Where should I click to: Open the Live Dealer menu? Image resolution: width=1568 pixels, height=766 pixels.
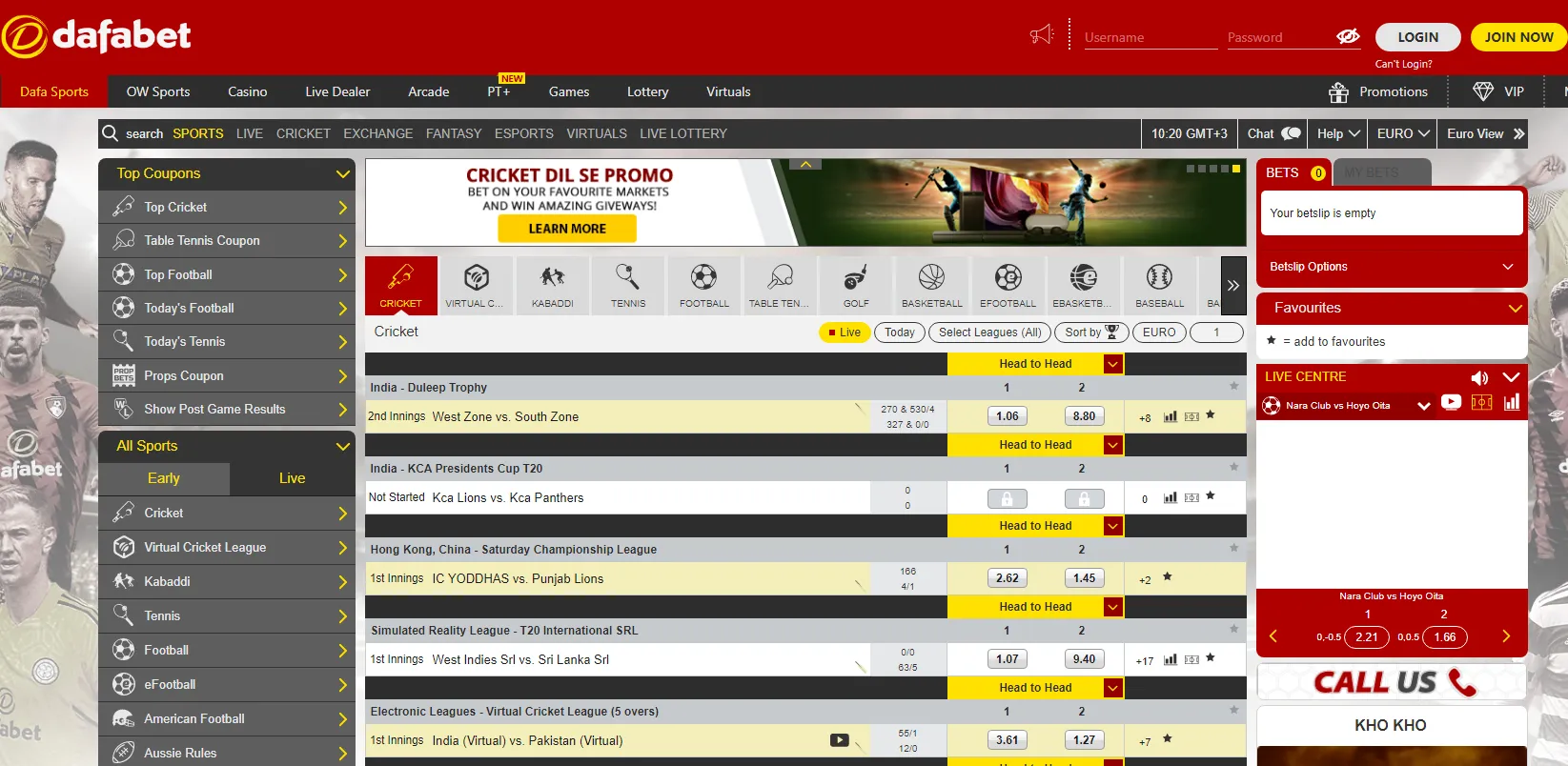pos(337,91)
